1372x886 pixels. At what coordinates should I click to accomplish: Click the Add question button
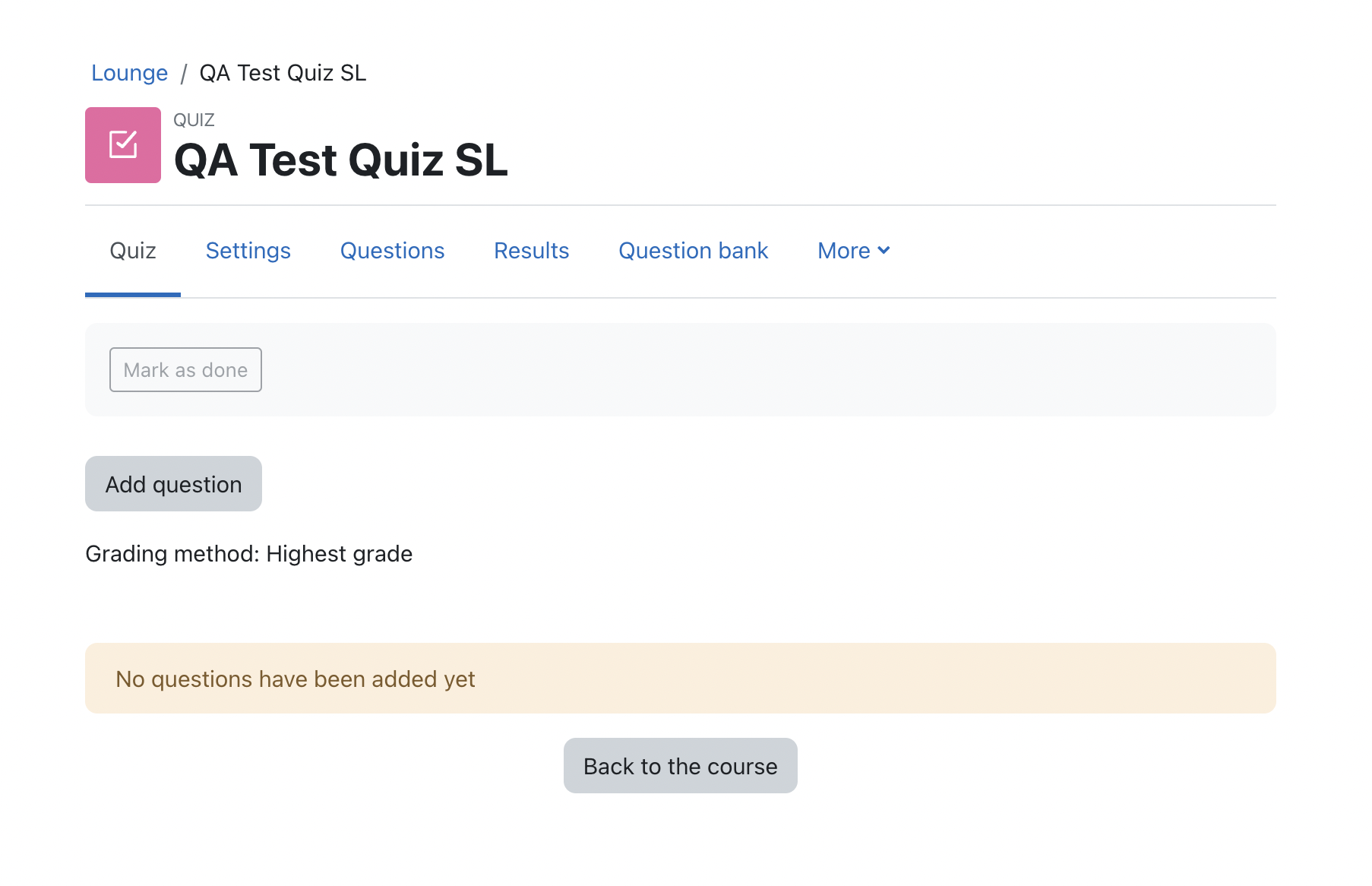pyautogui.click(x=173, y=484)
